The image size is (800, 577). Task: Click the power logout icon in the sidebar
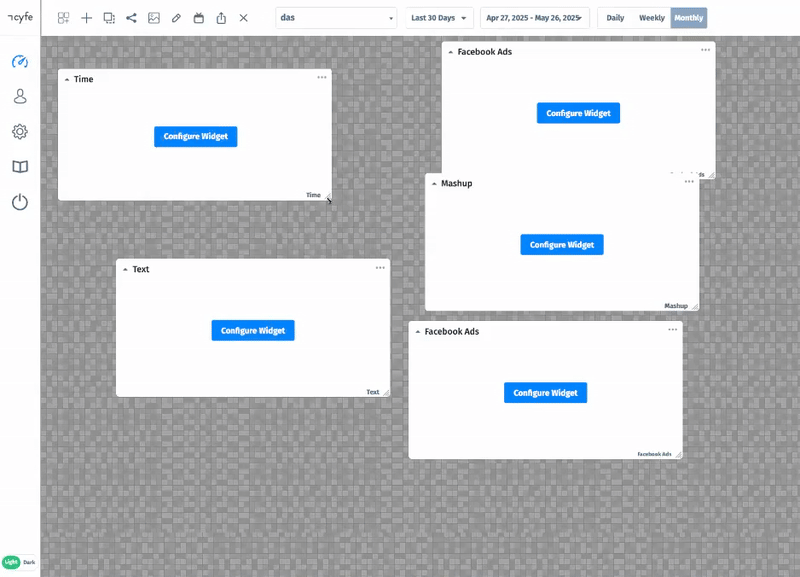[x=20, y=202]
